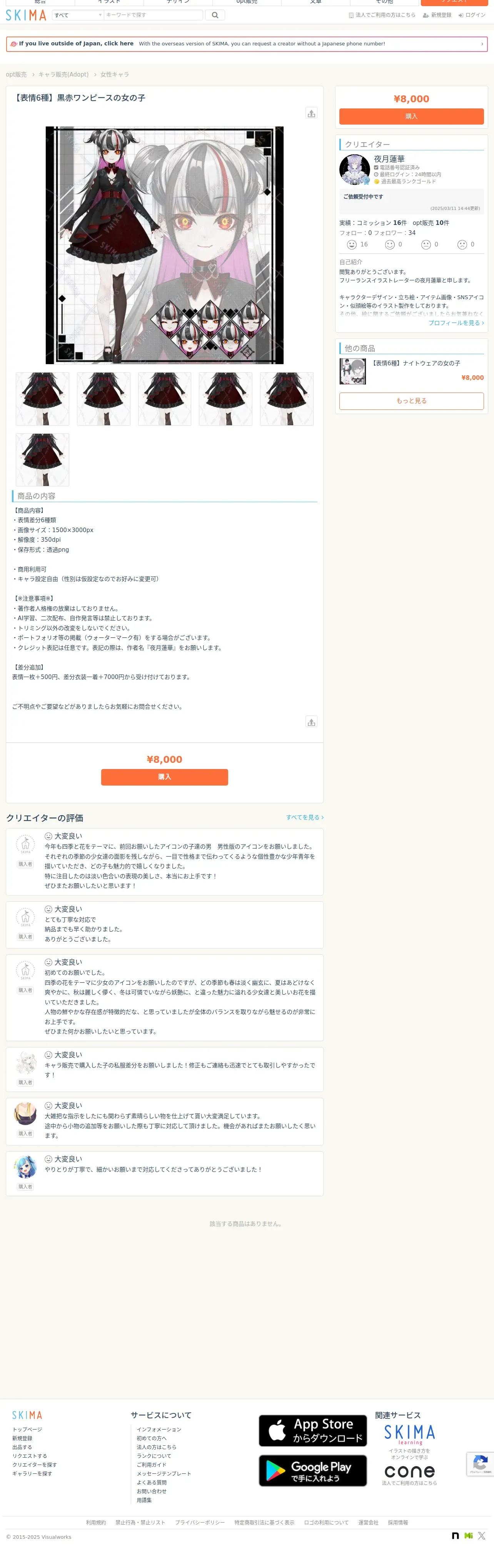The height and width of the screenshot is (1568, 494).
Task: Click creator name 夜月蓮華
Action: 389,159
